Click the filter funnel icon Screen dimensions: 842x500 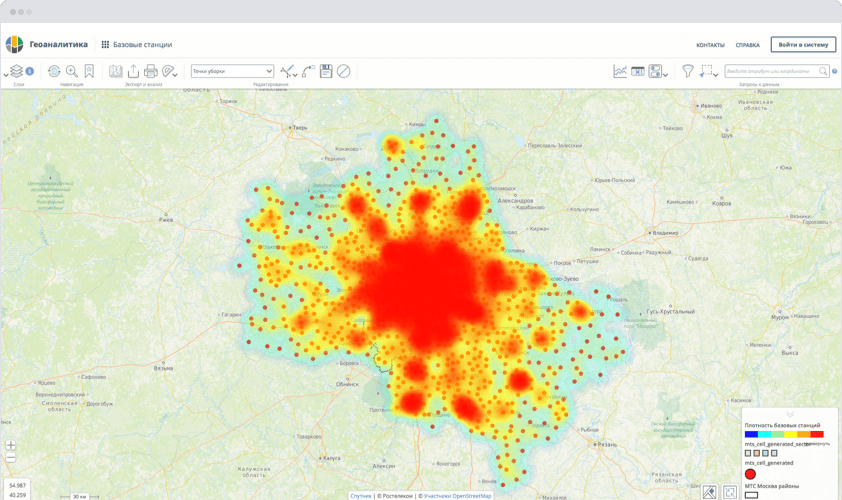click(688, 71)
